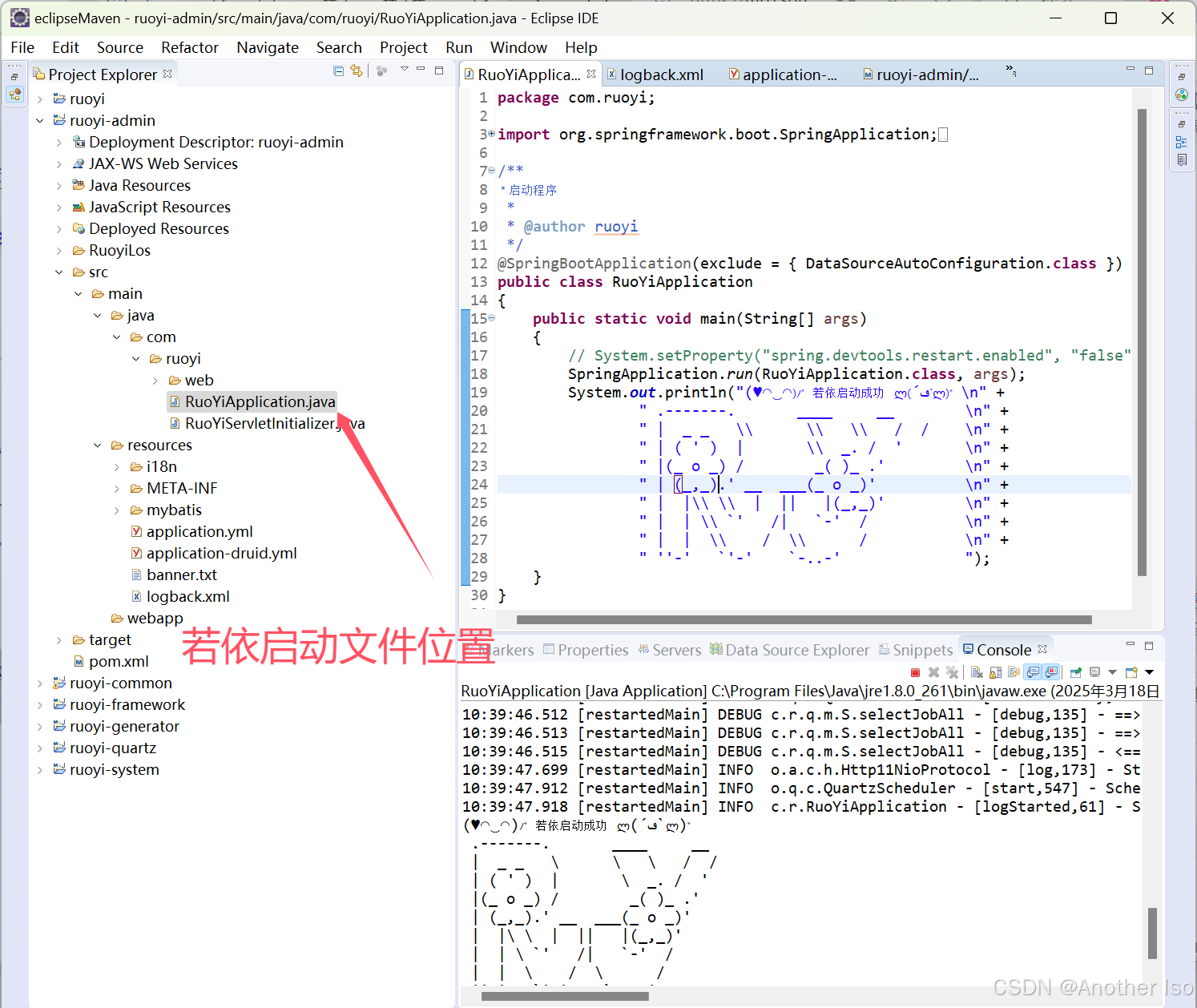
Task: Open the Snippets view tab
Action: pyautogui.click(x=916, y=650)
